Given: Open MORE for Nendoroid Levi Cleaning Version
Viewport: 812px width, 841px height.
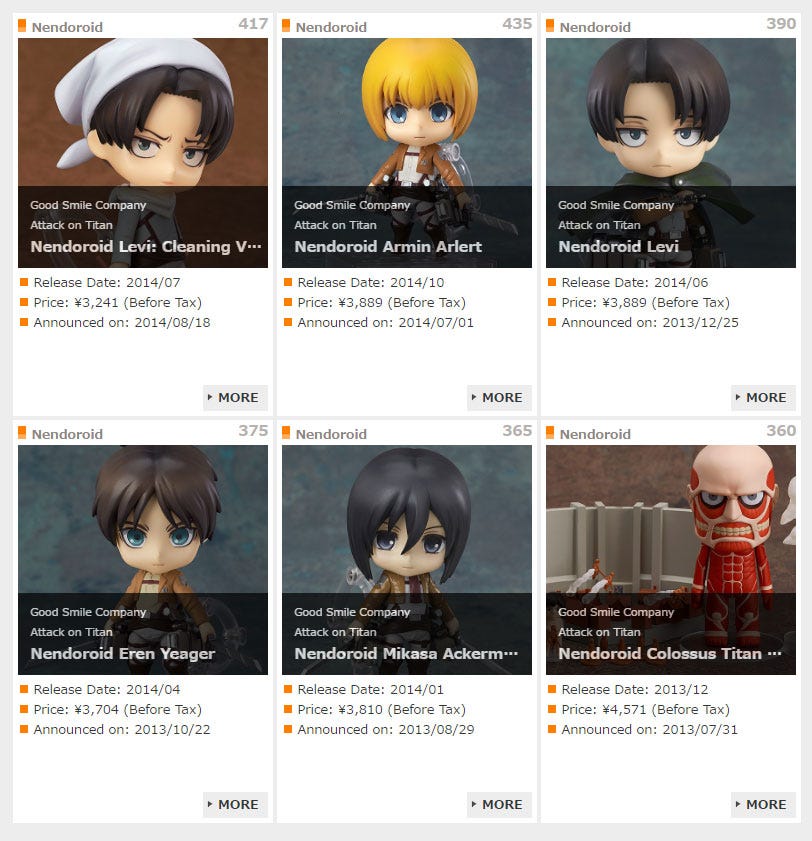Looking at the screenshot, I should click(x=235, y=397).
